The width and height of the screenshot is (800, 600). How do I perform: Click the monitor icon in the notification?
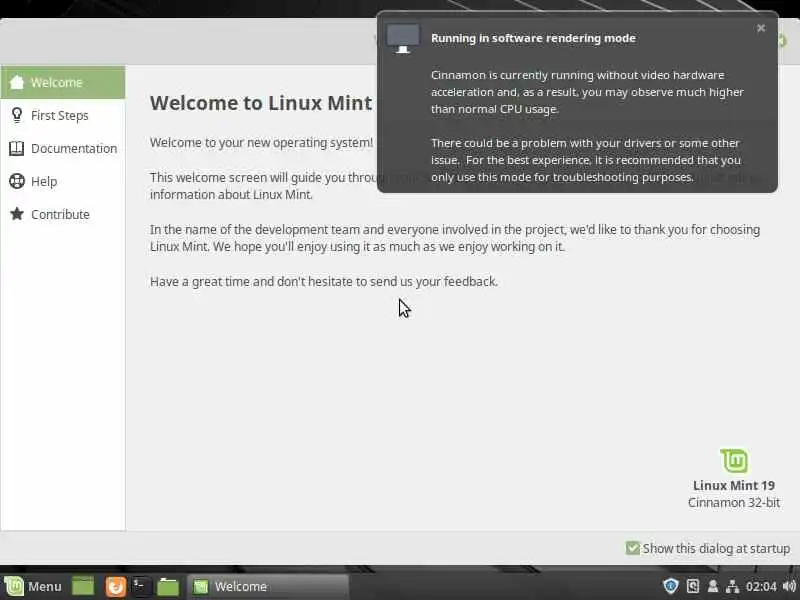tap(403, 38)
